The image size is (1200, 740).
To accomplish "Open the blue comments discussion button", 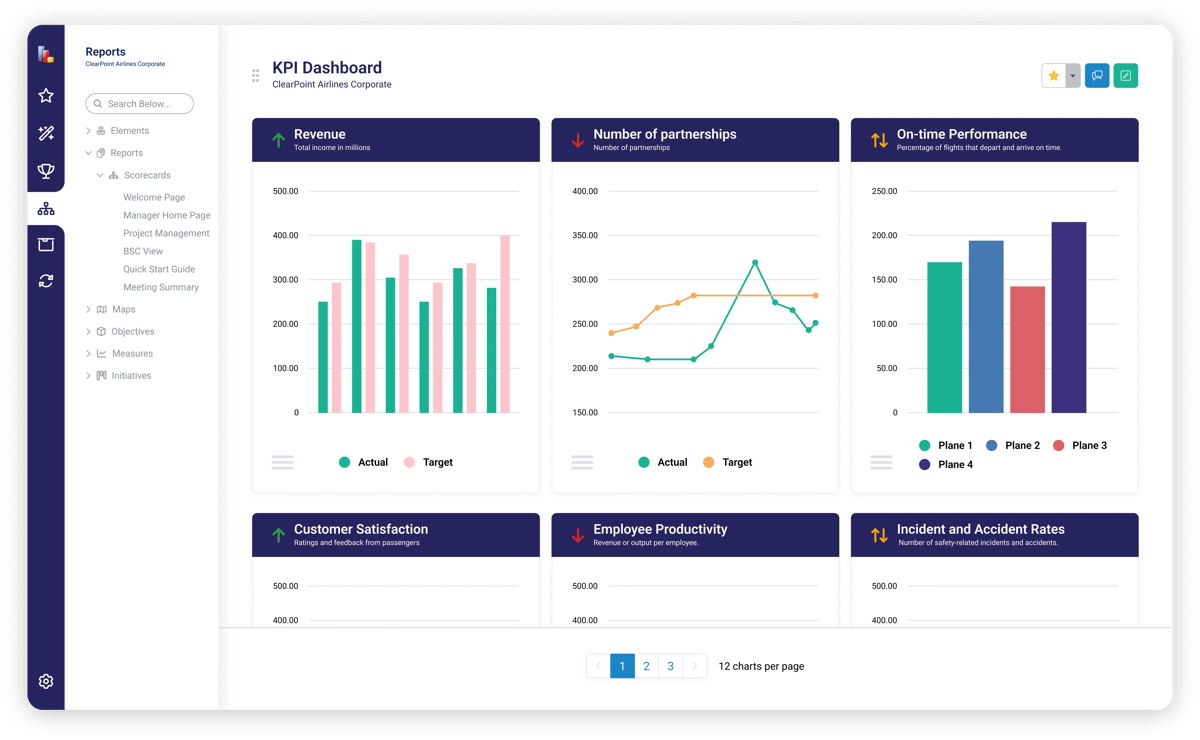I will (x=1097, y=76).
